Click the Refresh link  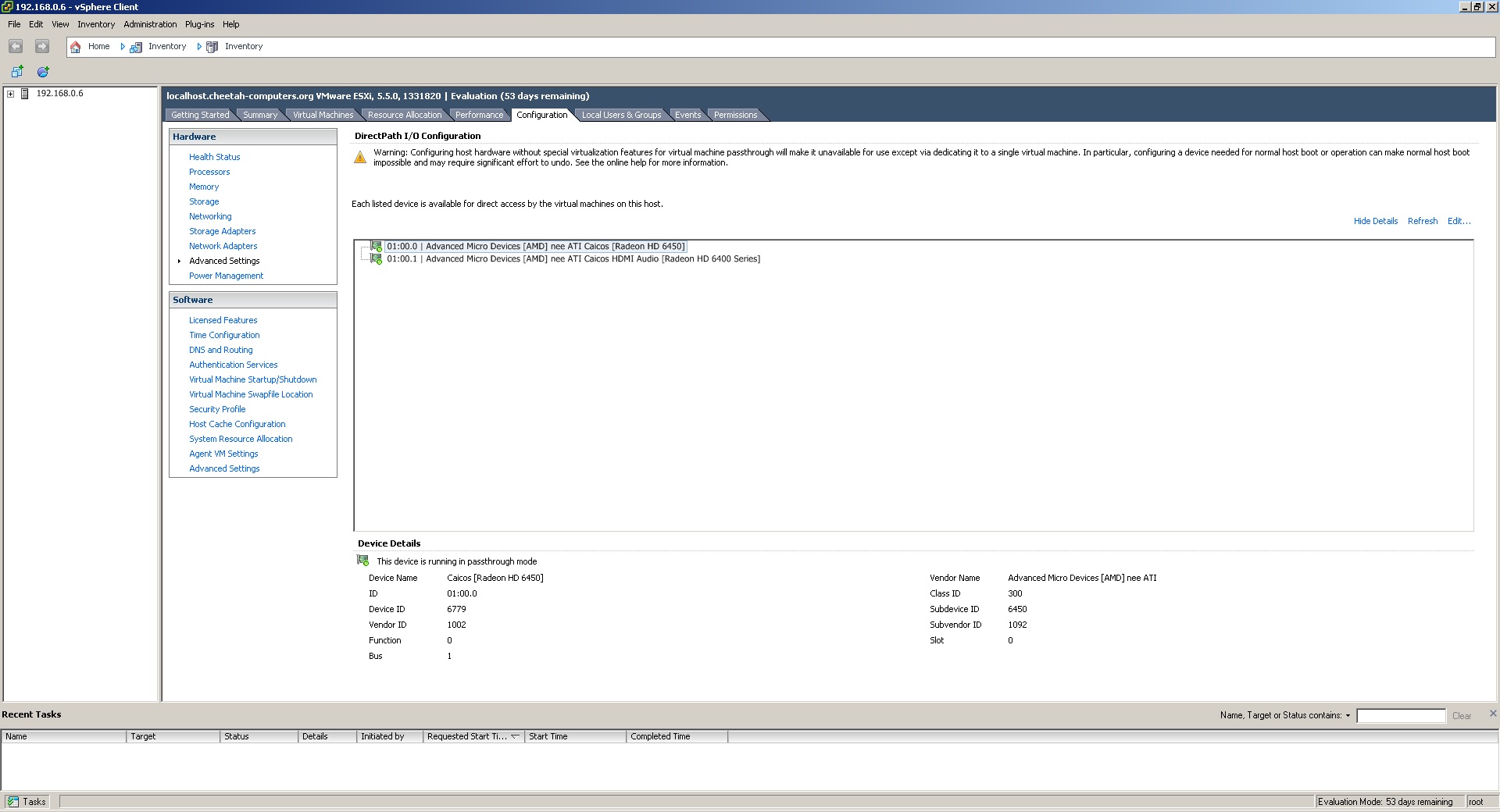pyautogui.click(x=1422, y=221)
